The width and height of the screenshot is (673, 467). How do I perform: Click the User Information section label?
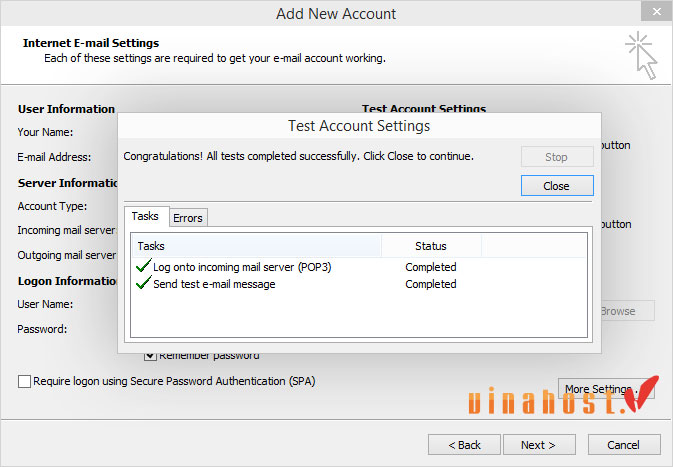(67, 109)
